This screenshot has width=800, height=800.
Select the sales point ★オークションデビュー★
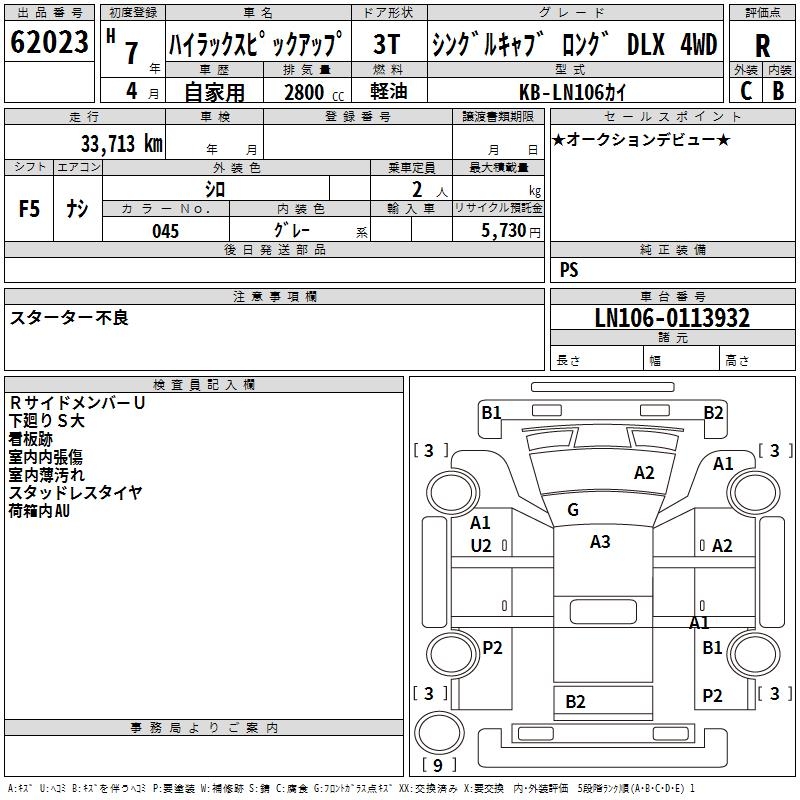click(641, 139)
